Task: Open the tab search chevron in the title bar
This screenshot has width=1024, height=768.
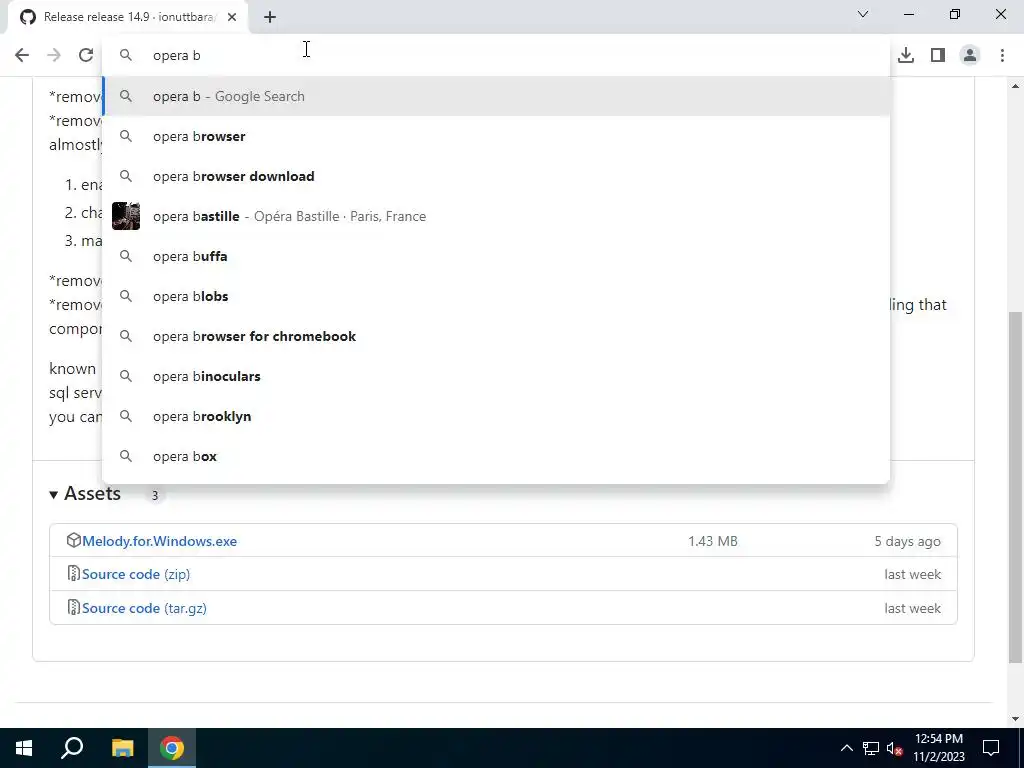Action: click(x=863, y=14)
